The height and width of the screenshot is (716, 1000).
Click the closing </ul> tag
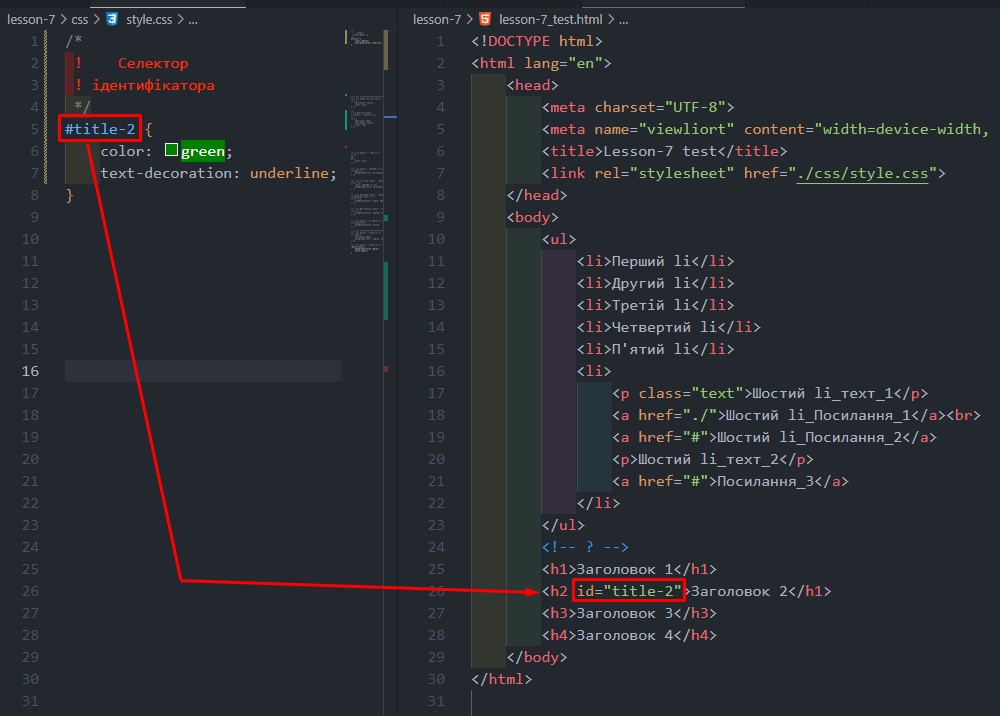click(563, 525)
